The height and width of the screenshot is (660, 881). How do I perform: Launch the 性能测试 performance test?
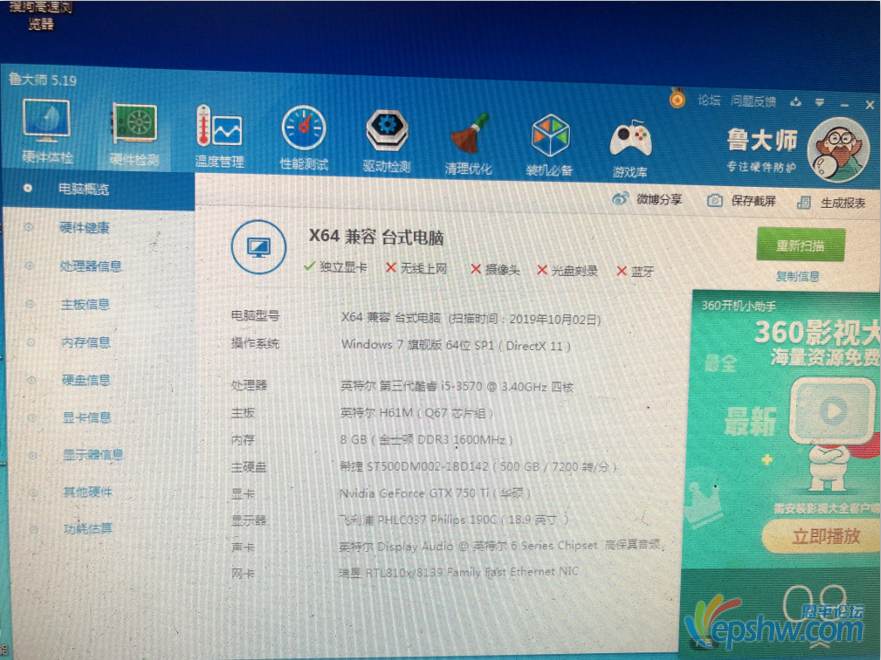303,138
